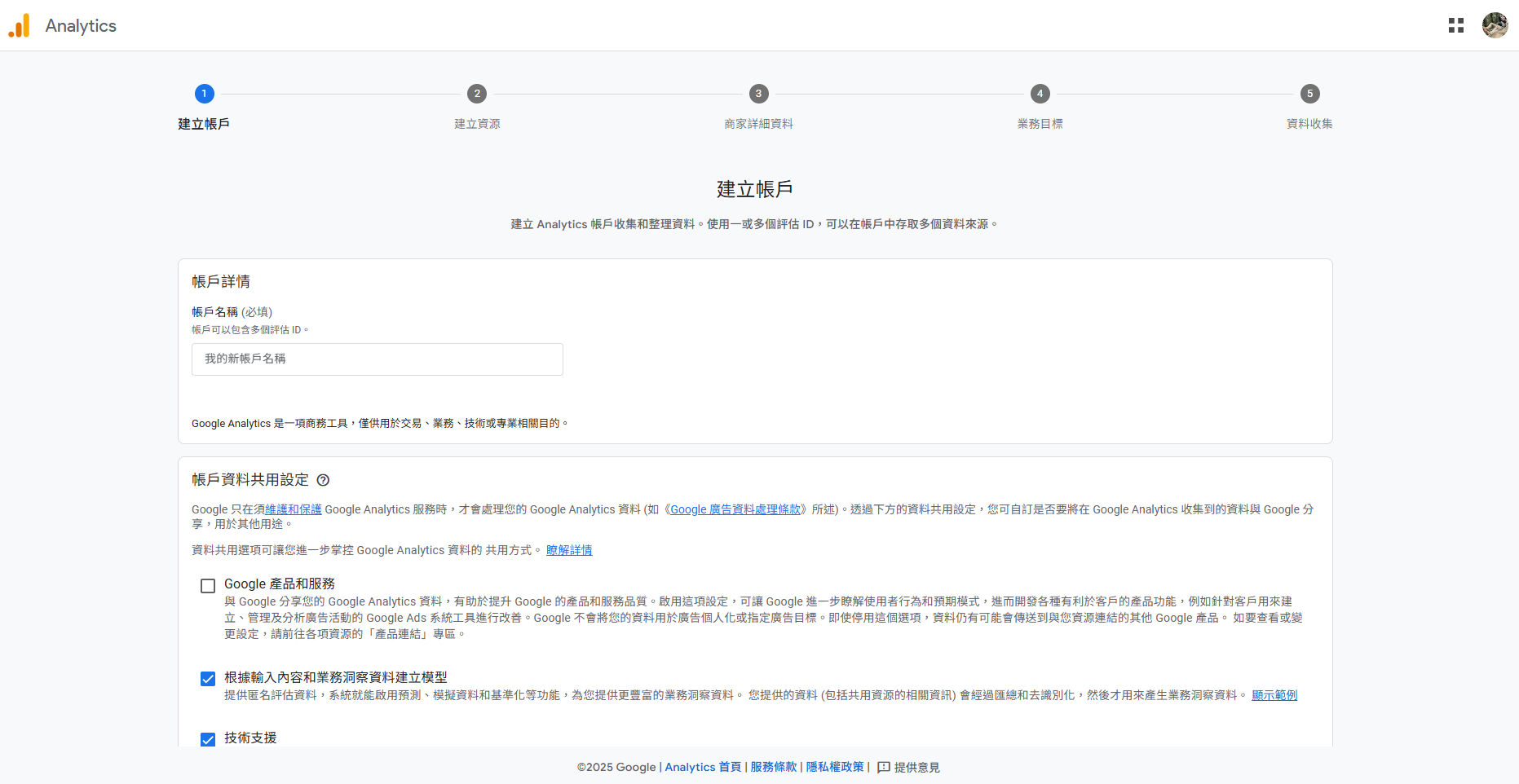
Task: Enable the Google 產品和服務 checkbox
Action: point(208,586)
